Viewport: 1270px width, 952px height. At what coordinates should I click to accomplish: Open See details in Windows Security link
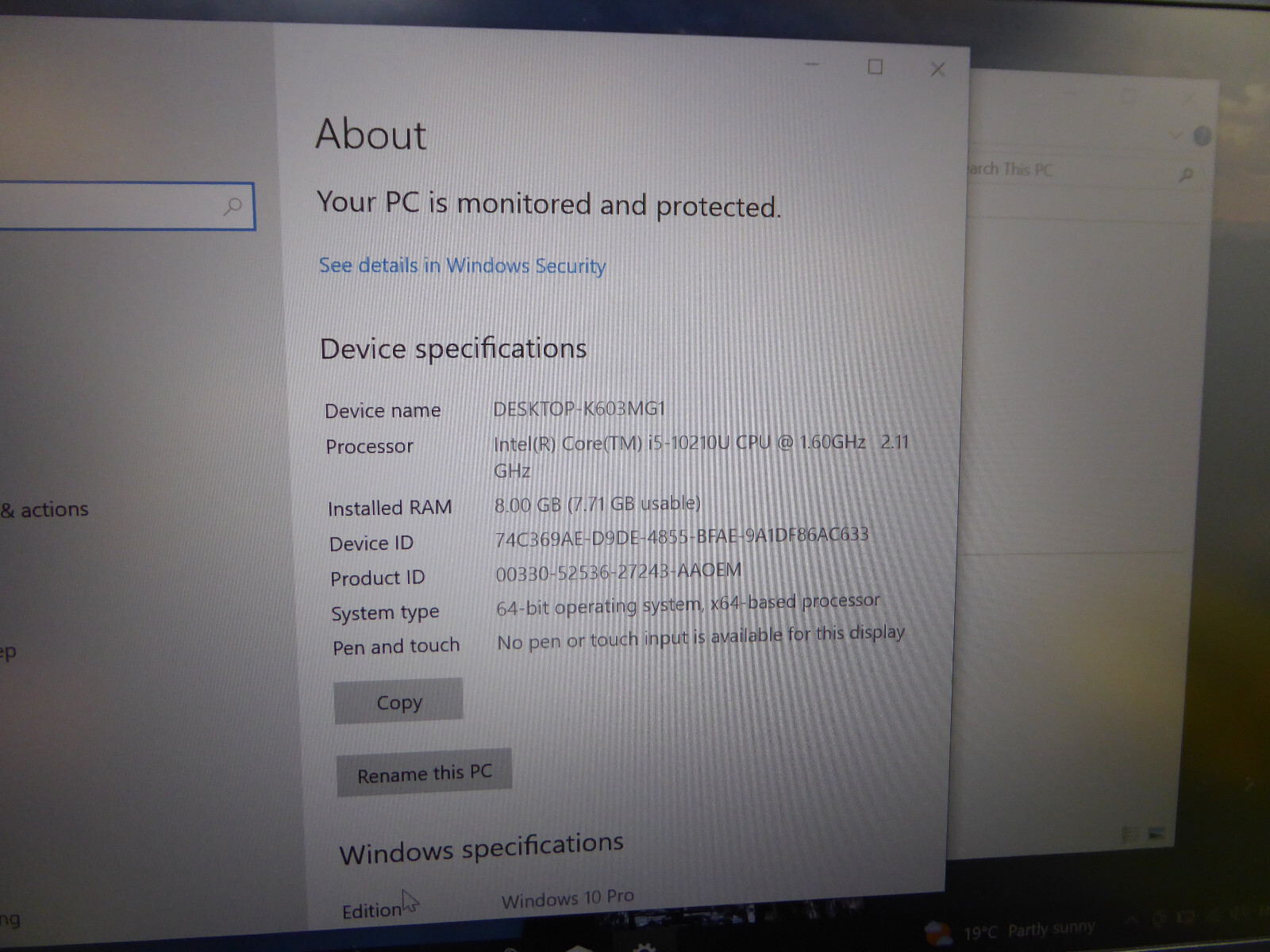tap(462, 265)
